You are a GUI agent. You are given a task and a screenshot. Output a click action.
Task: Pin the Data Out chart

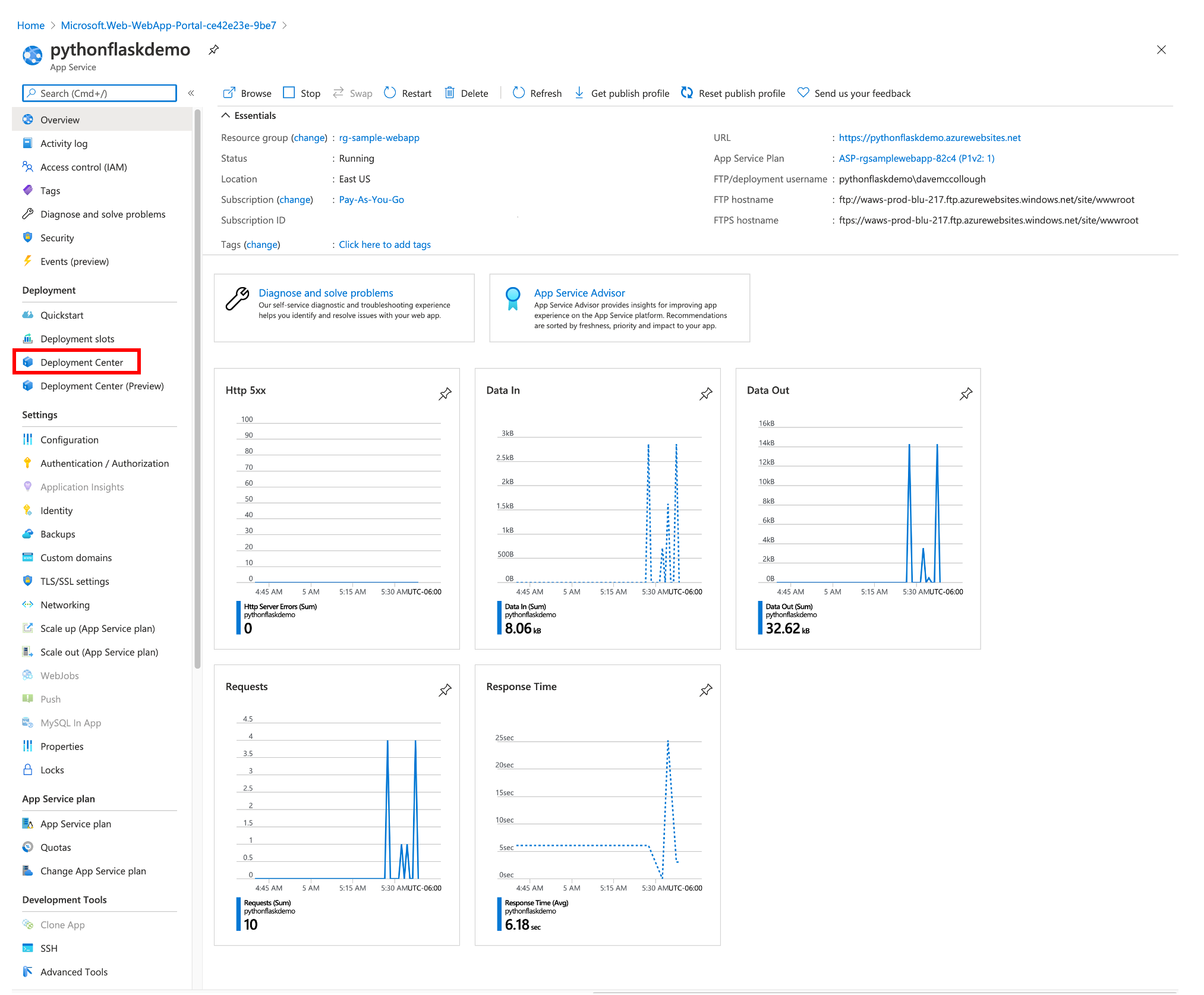966,393
